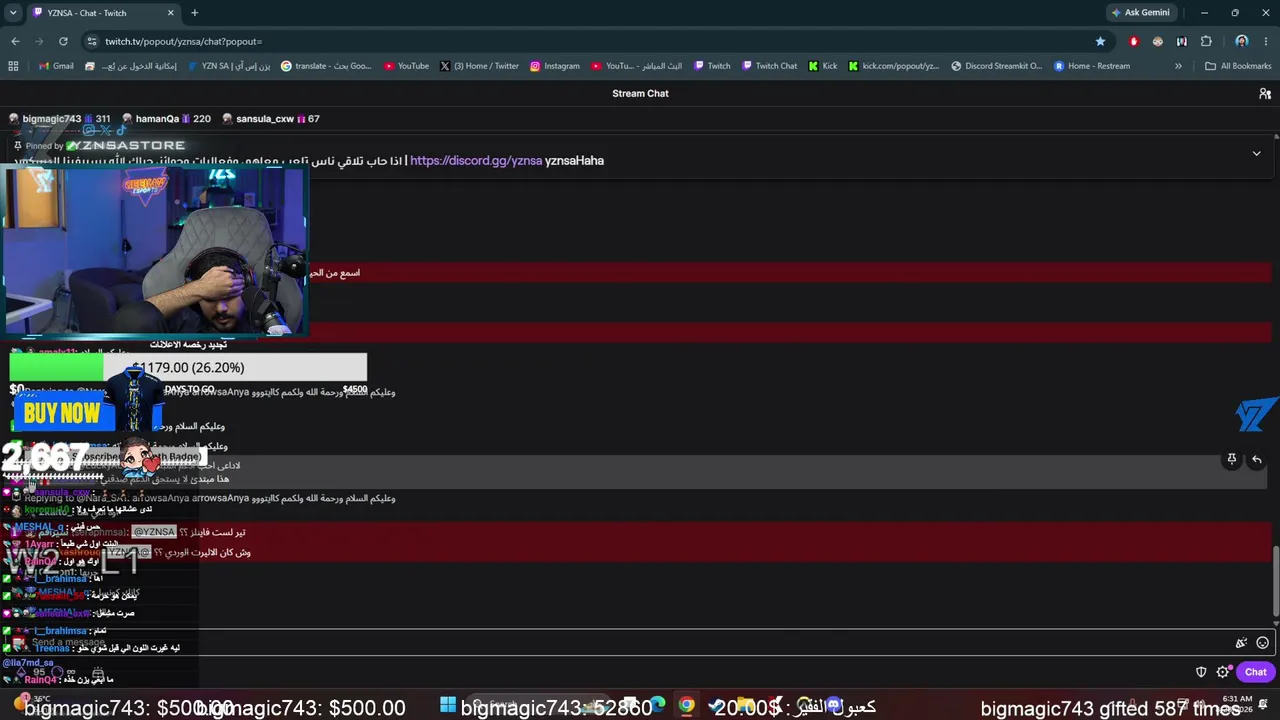Send message with the purple Chat button
The image size is (1280, 720).
[x=1255, y=672]
